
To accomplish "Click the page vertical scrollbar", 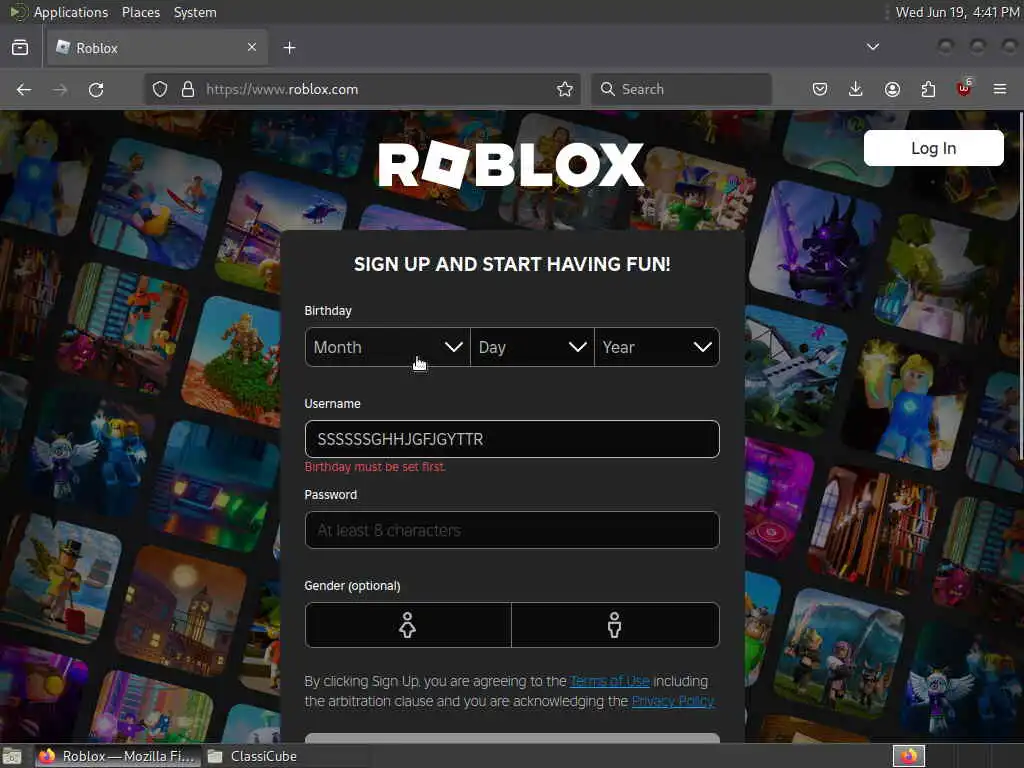I will 1021,284.
